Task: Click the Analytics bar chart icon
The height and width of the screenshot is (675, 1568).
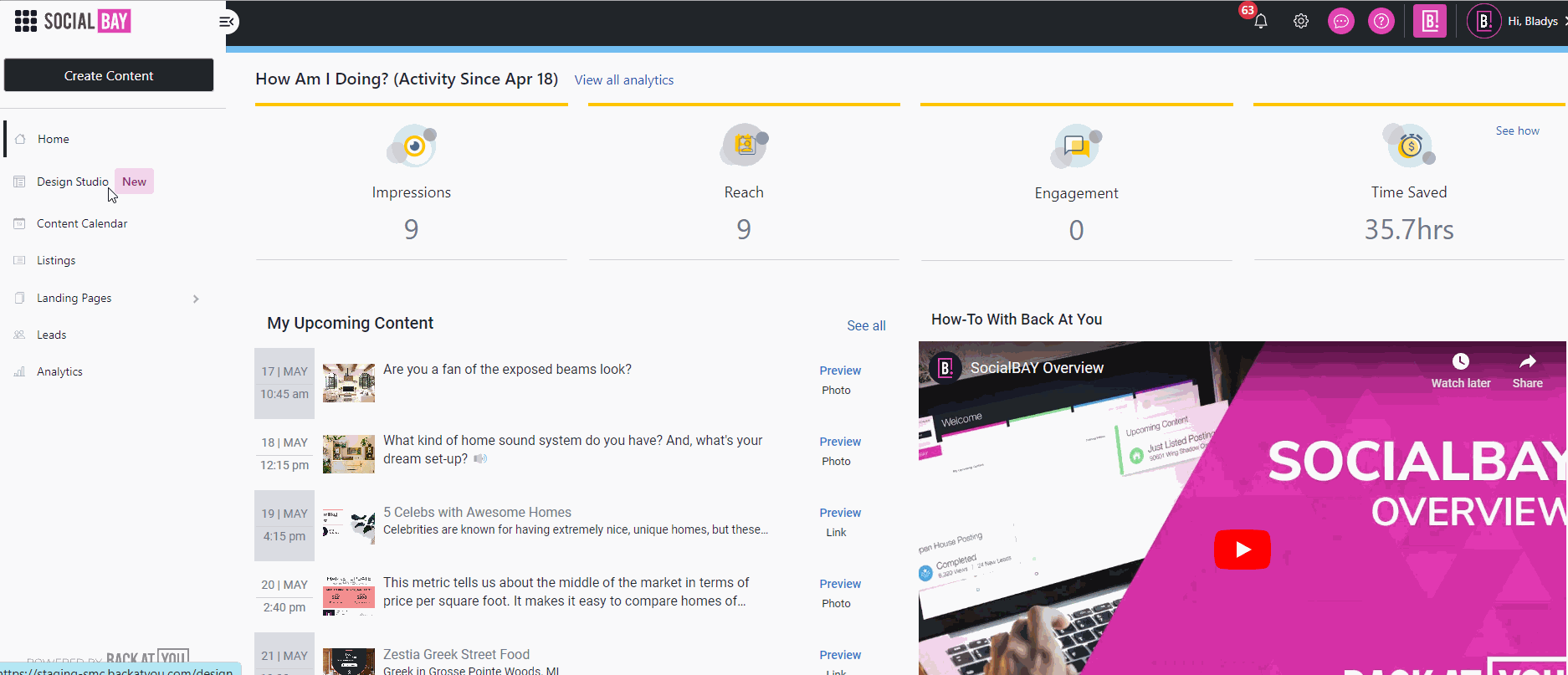Action: [x=19, y=371]
